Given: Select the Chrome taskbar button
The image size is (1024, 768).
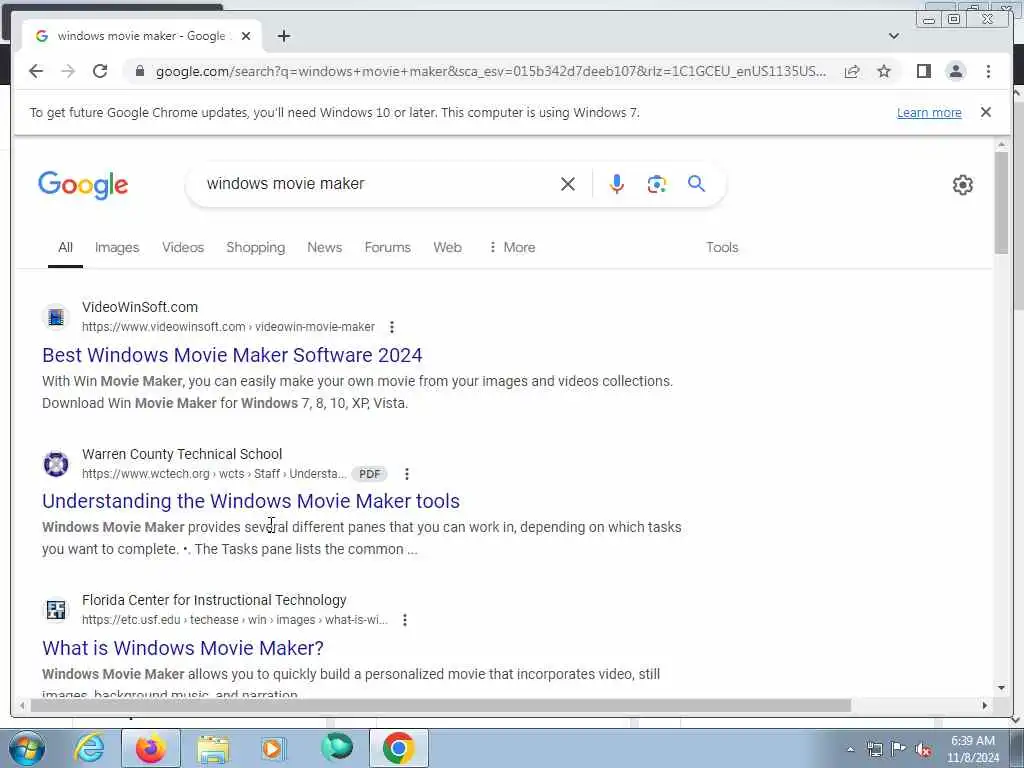Looking at the screenshot, I should 399,748.
